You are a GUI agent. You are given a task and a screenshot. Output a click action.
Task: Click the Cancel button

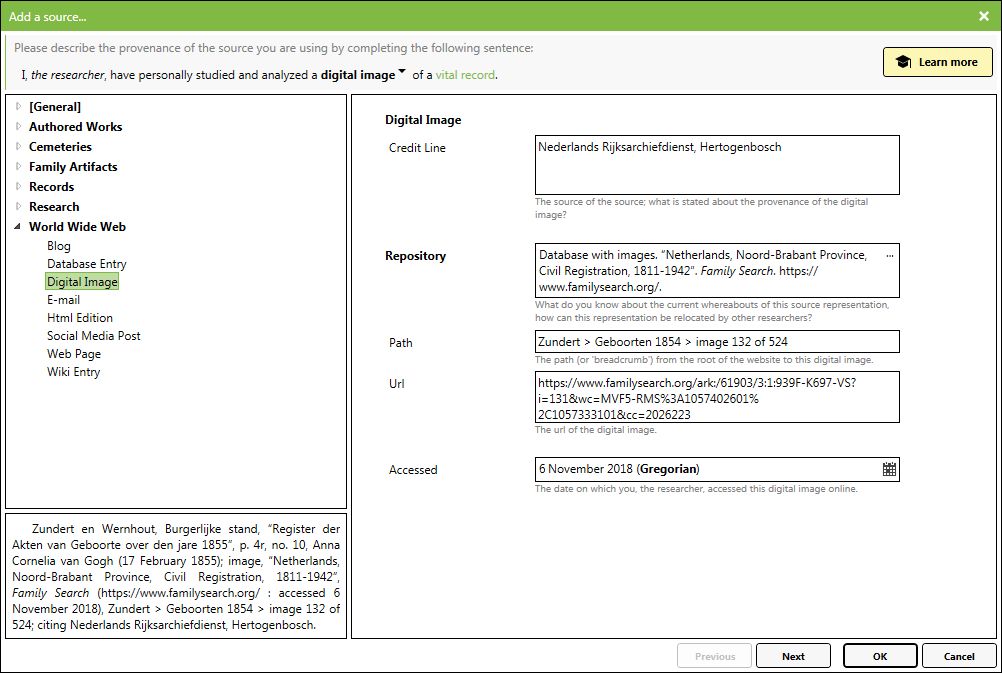coord(958,656)
